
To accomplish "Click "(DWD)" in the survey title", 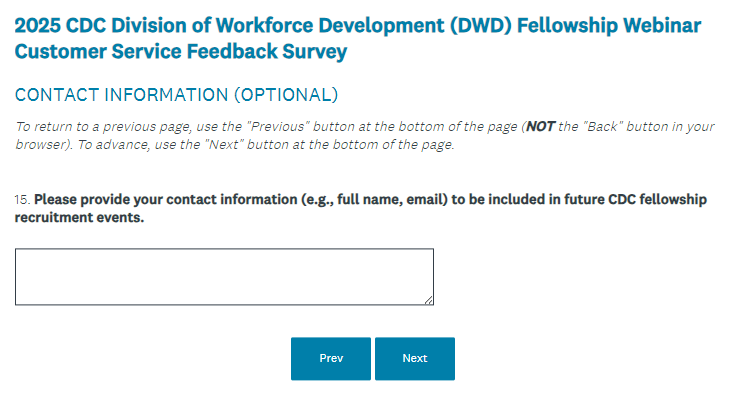I will [x=480, y=25].
